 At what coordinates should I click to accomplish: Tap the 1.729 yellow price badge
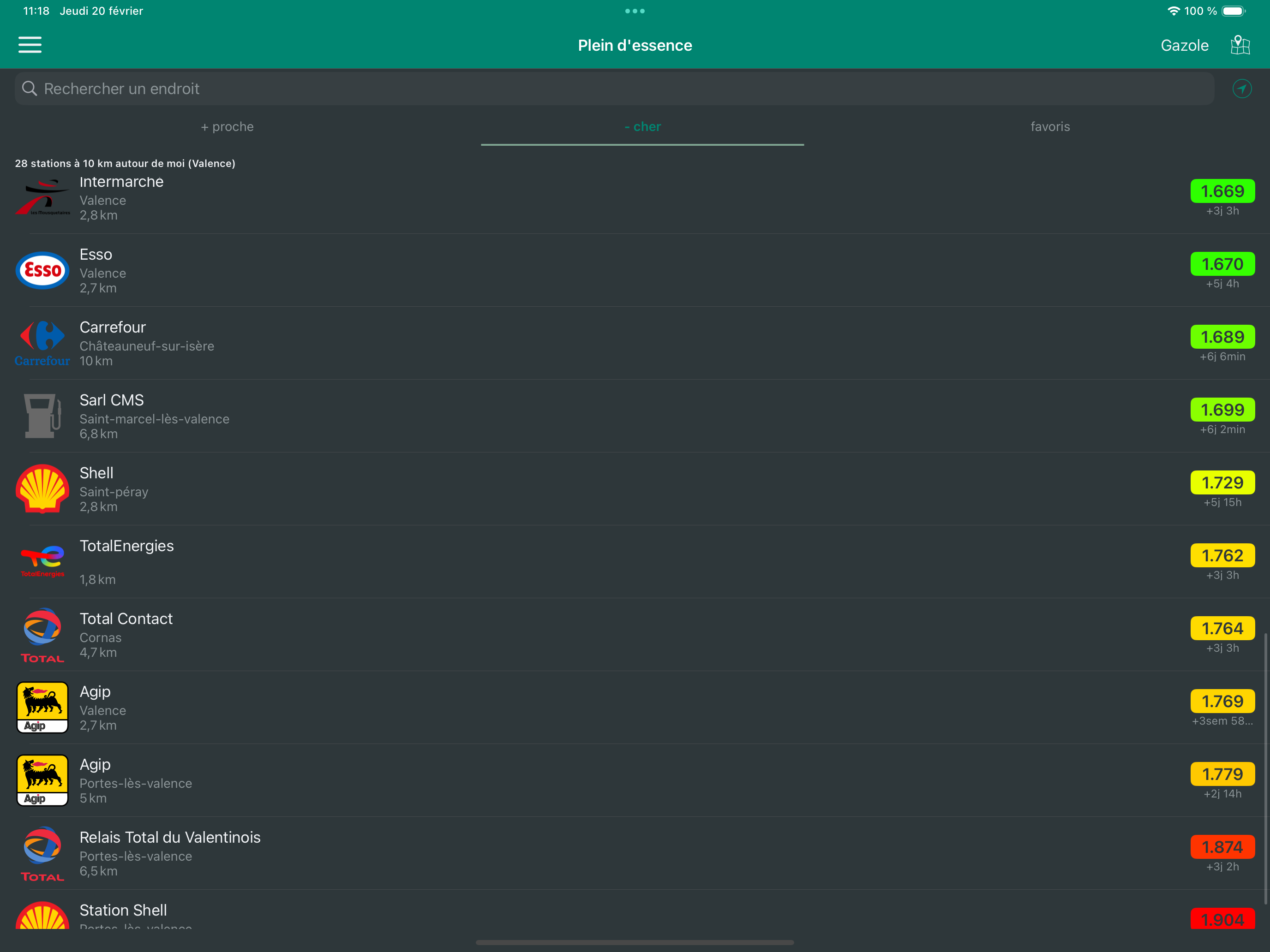1222,482
